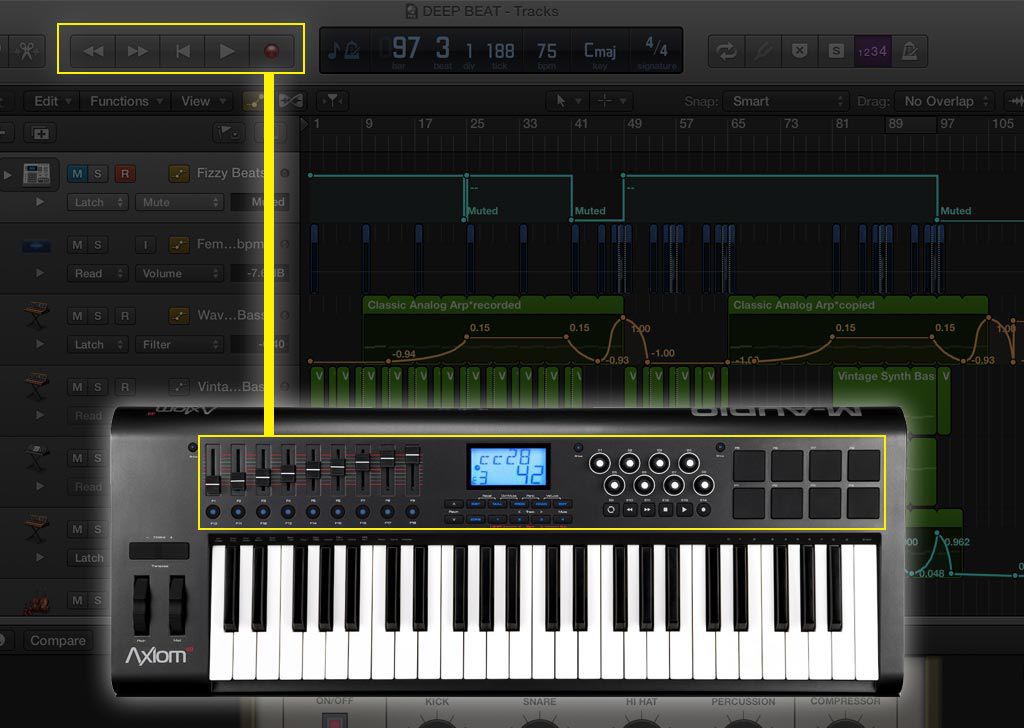Toggle the Flex view button
The height and width of the screenshot is (728, 1024).
(x=291, y=101)
